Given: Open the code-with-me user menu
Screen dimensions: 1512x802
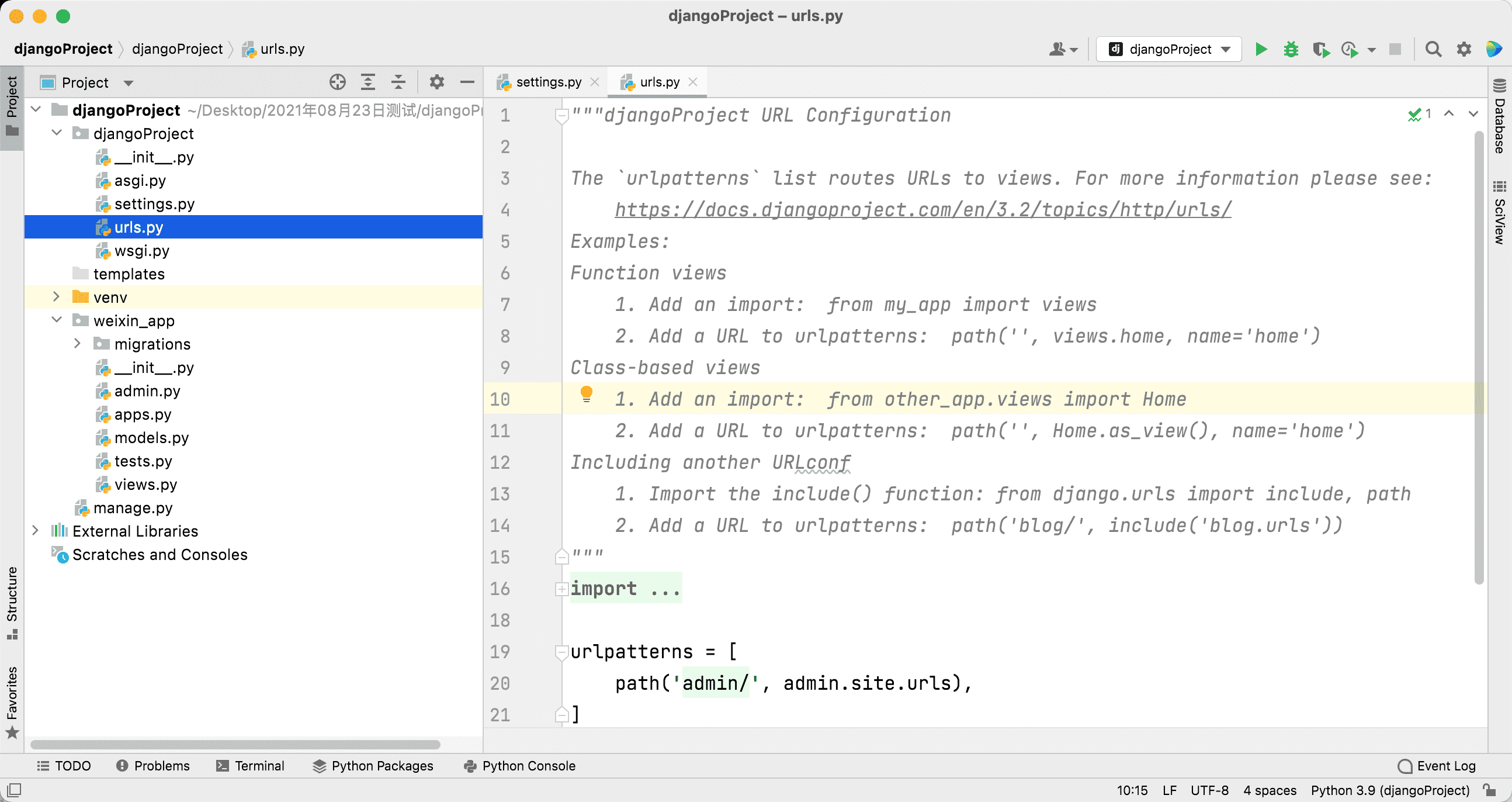Looking at the screenshot, I should [1063, 49].
